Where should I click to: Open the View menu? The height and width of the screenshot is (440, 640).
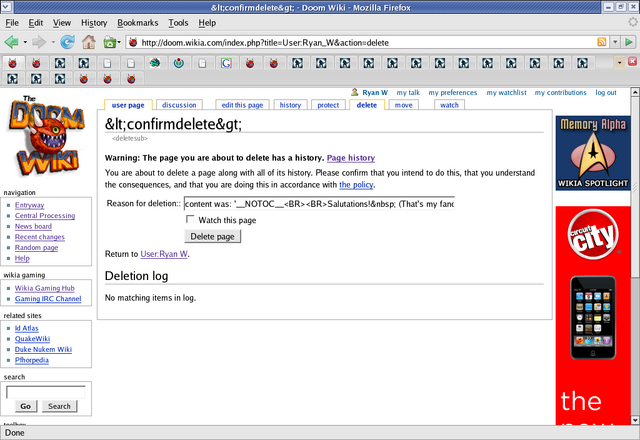(62, 23)
